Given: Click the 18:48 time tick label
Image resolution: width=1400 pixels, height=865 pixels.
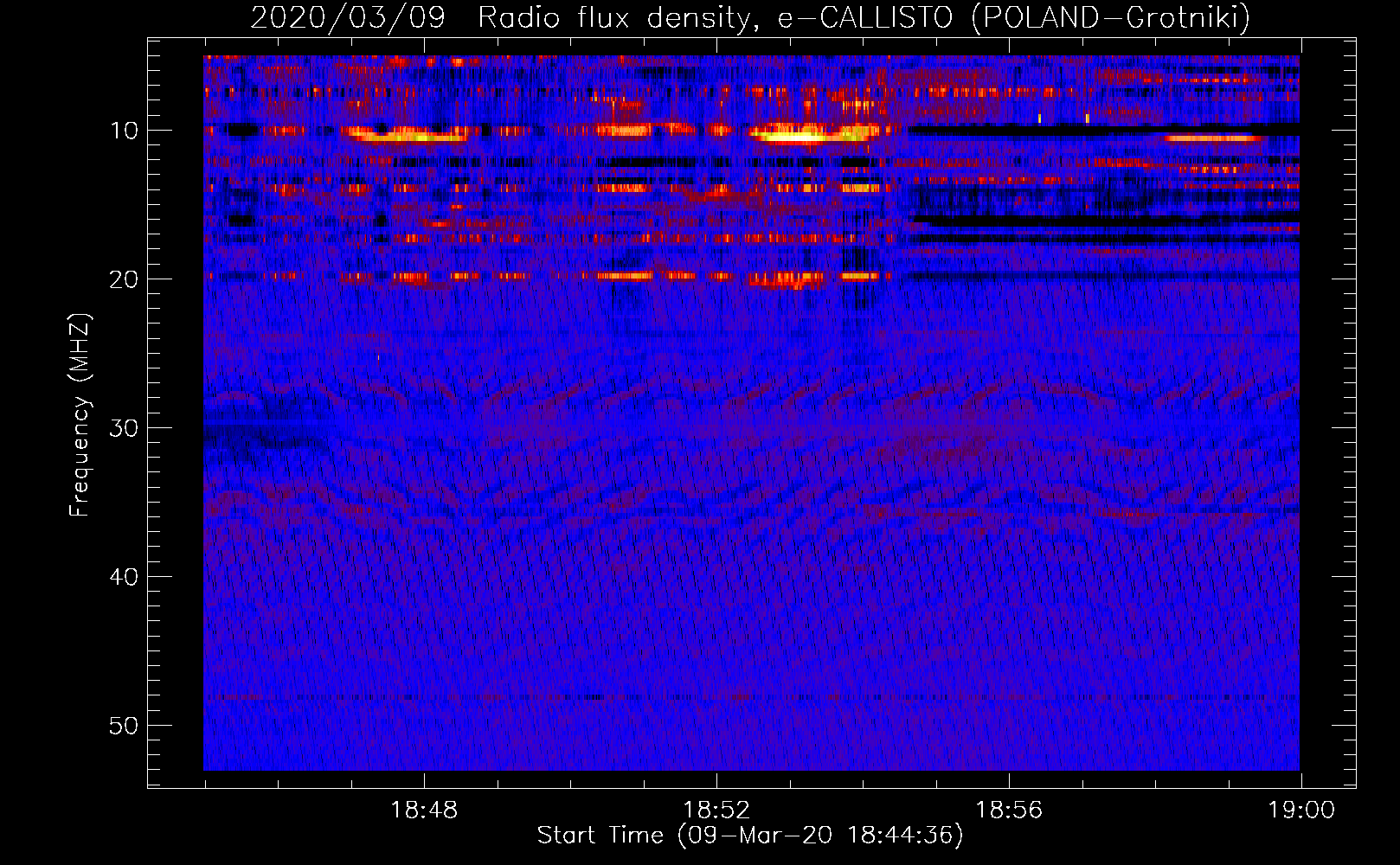Looking at the screenshot, I should [x=424, y=811].
